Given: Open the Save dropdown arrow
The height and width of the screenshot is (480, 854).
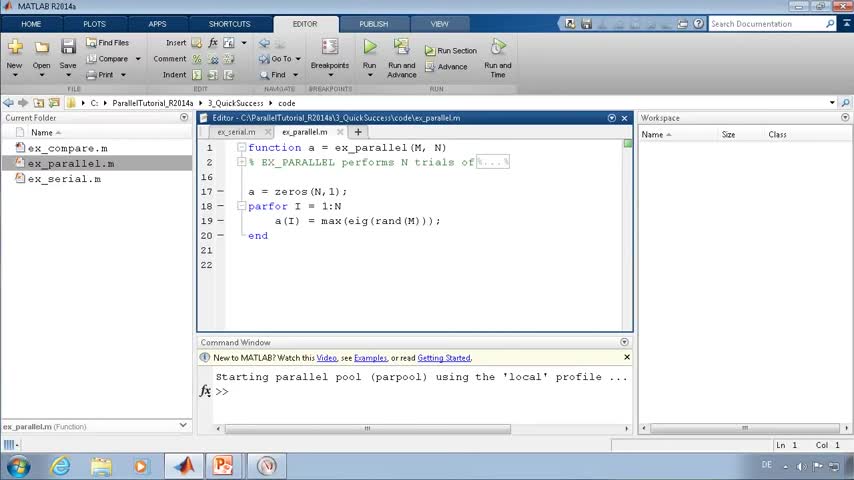Looking at the screenshot, I should [68, 75].
